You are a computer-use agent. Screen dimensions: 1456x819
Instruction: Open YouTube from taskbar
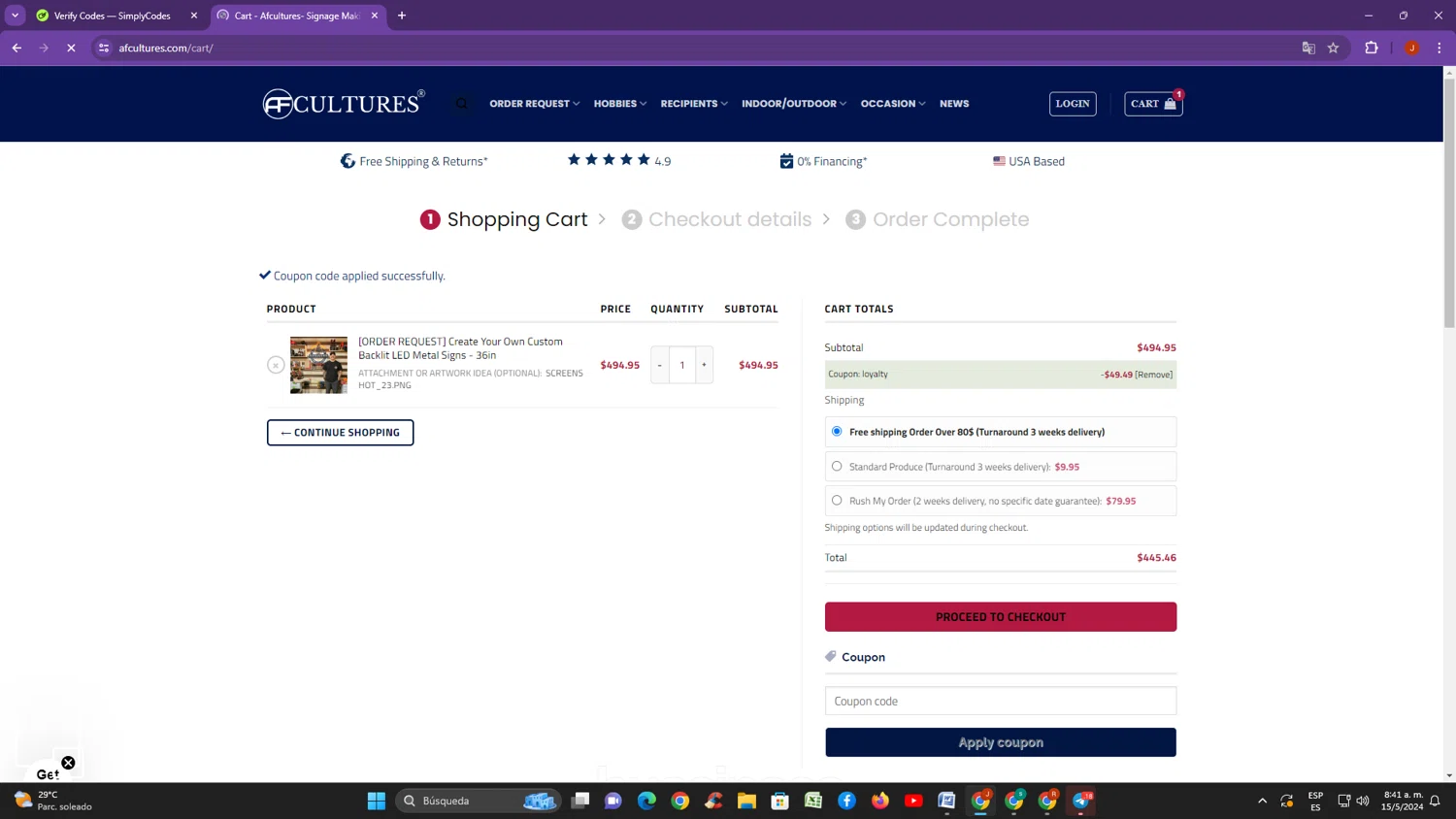pyautogui.click(x=913, y=801)
